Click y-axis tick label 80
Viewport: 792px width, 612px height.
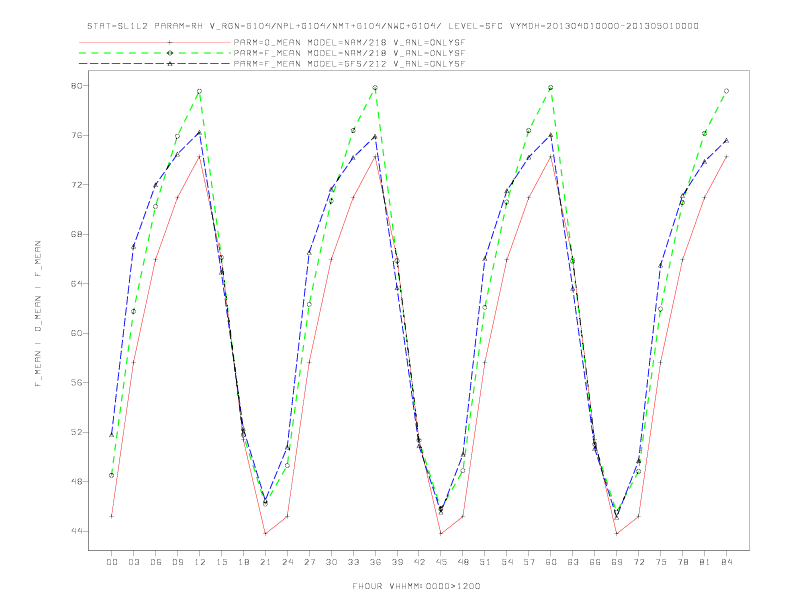coord(76,86)
